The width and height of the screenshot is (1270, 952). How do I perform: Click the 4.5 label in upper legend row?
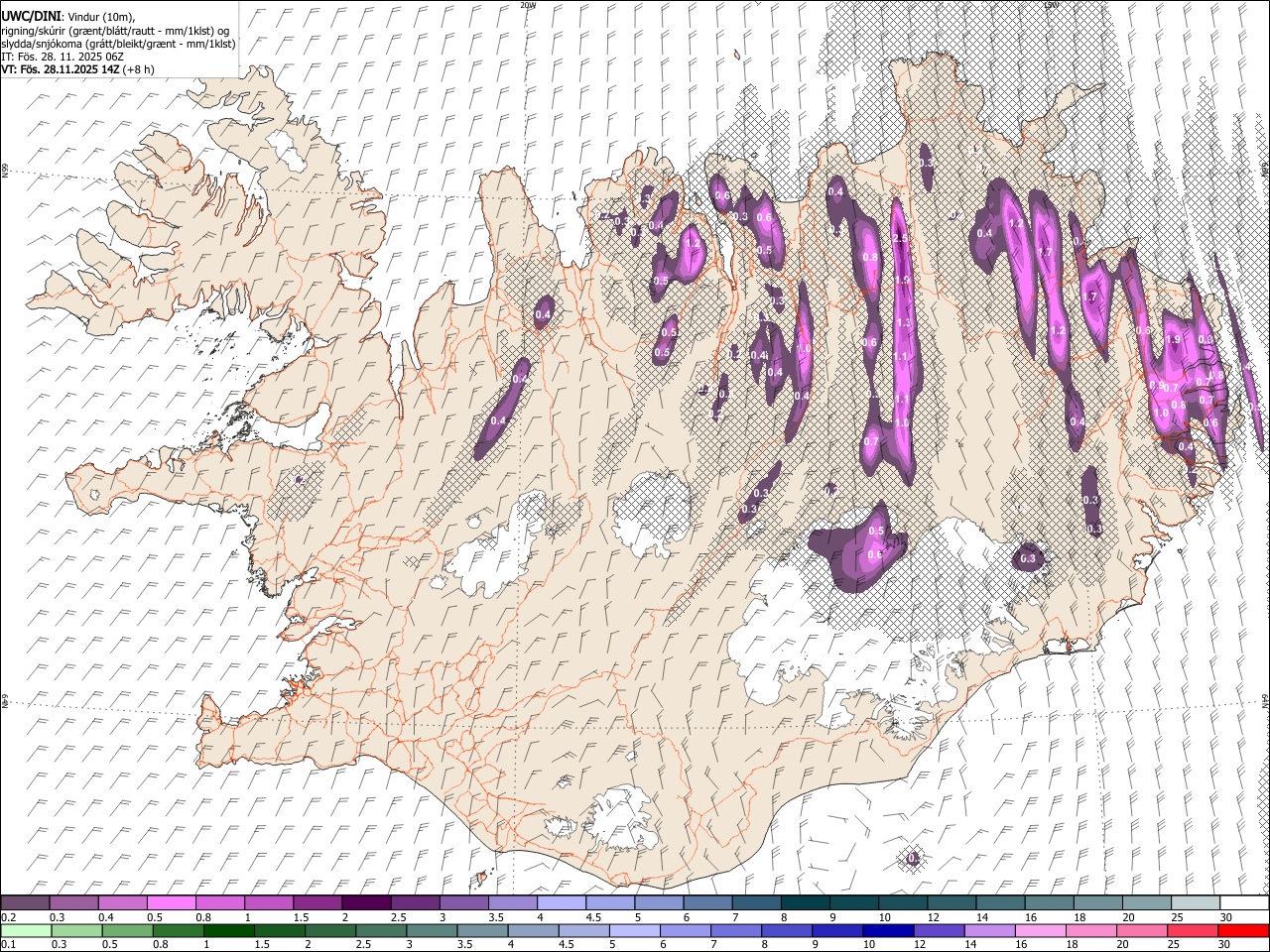coord(593,917)
